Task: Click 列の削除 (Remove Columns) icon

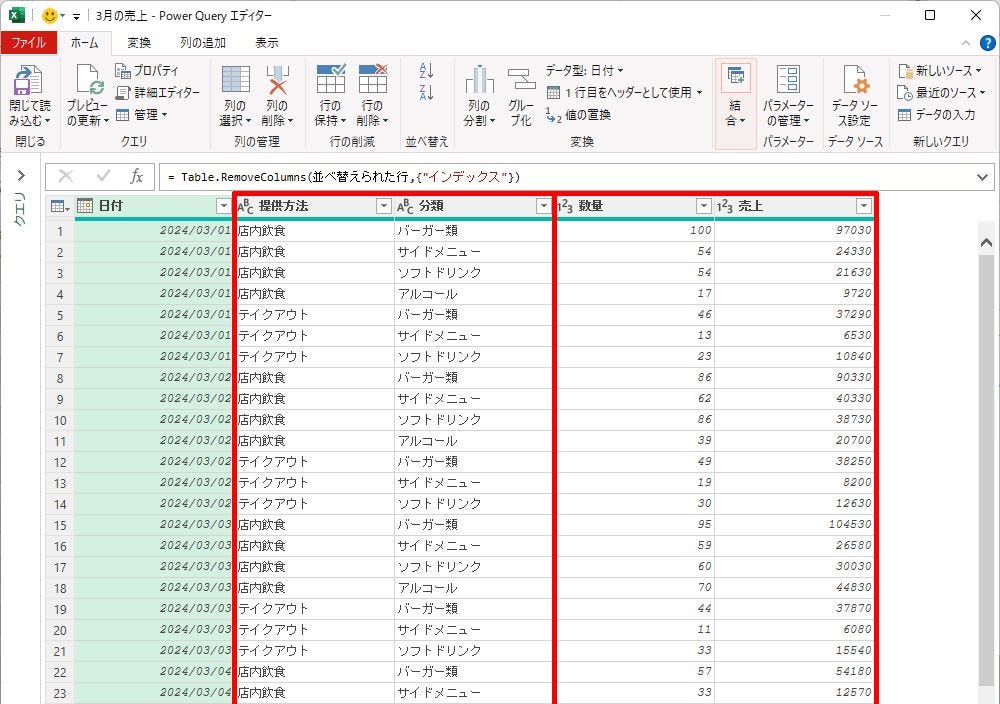Action: (277, 82)
